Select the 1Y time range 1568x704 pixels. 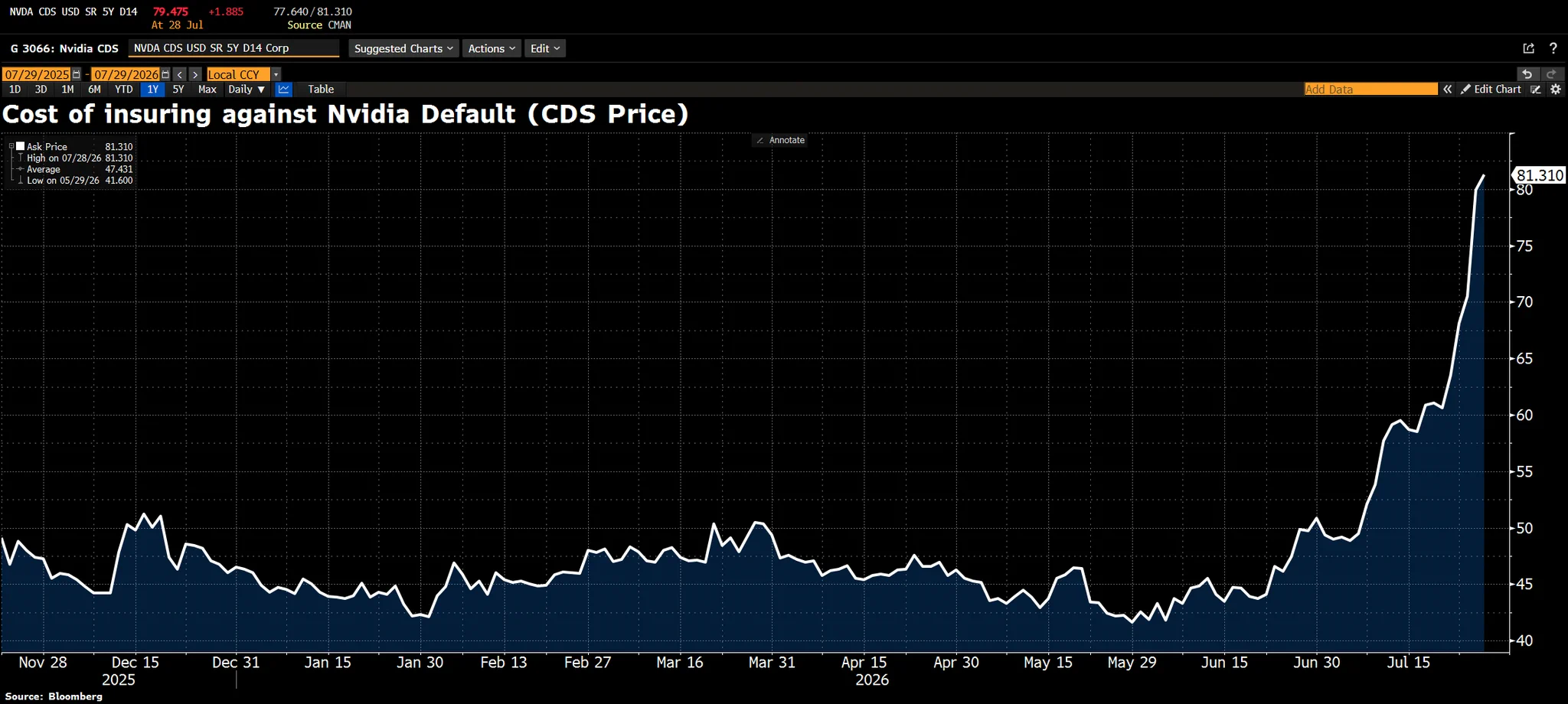(152, 90)
